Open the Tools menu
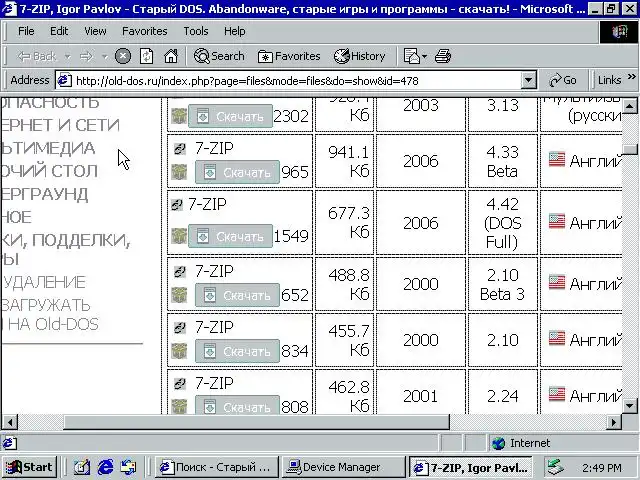 [196, 31]
